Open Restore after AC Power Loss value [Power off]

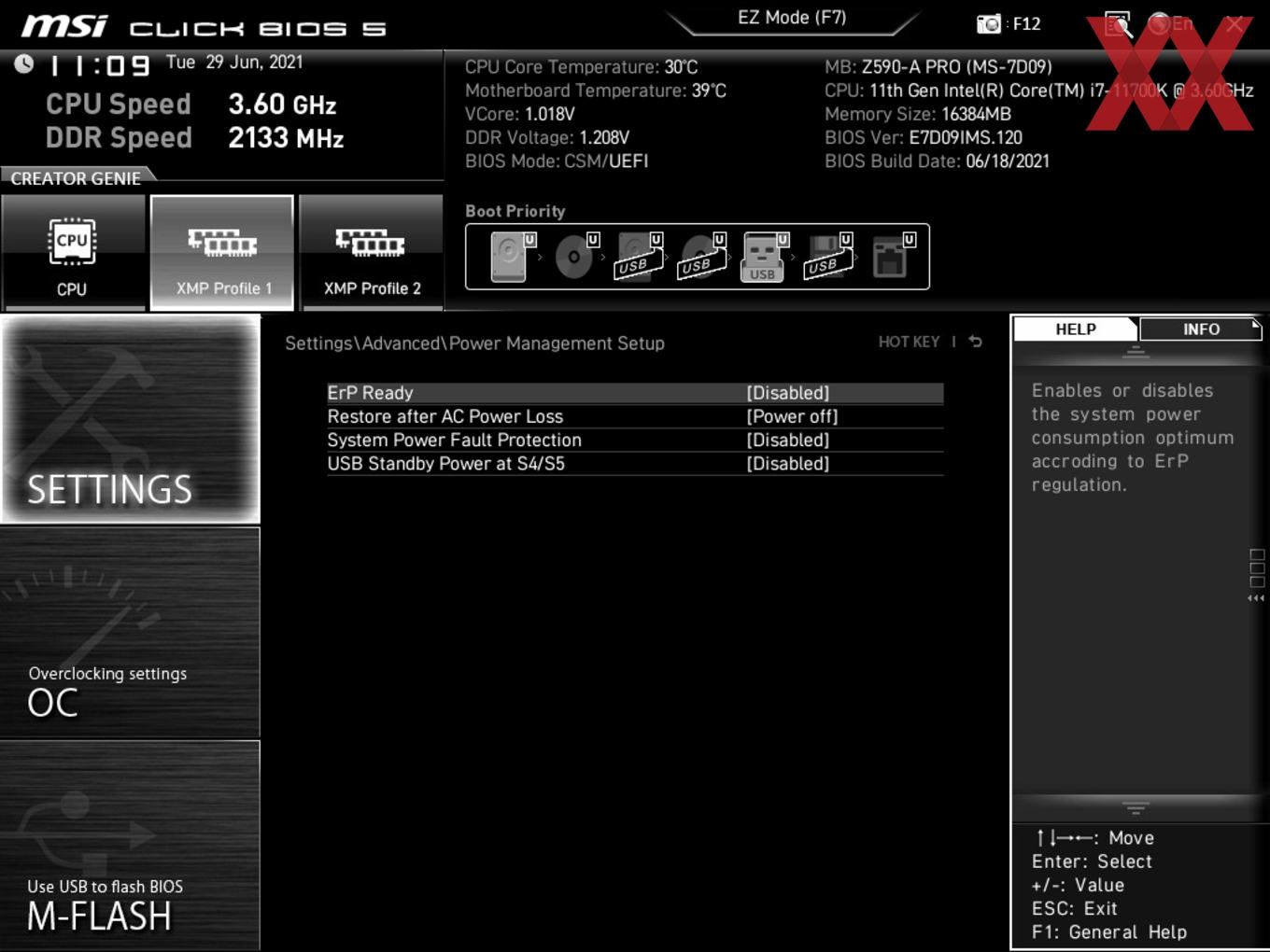point(792,416)
